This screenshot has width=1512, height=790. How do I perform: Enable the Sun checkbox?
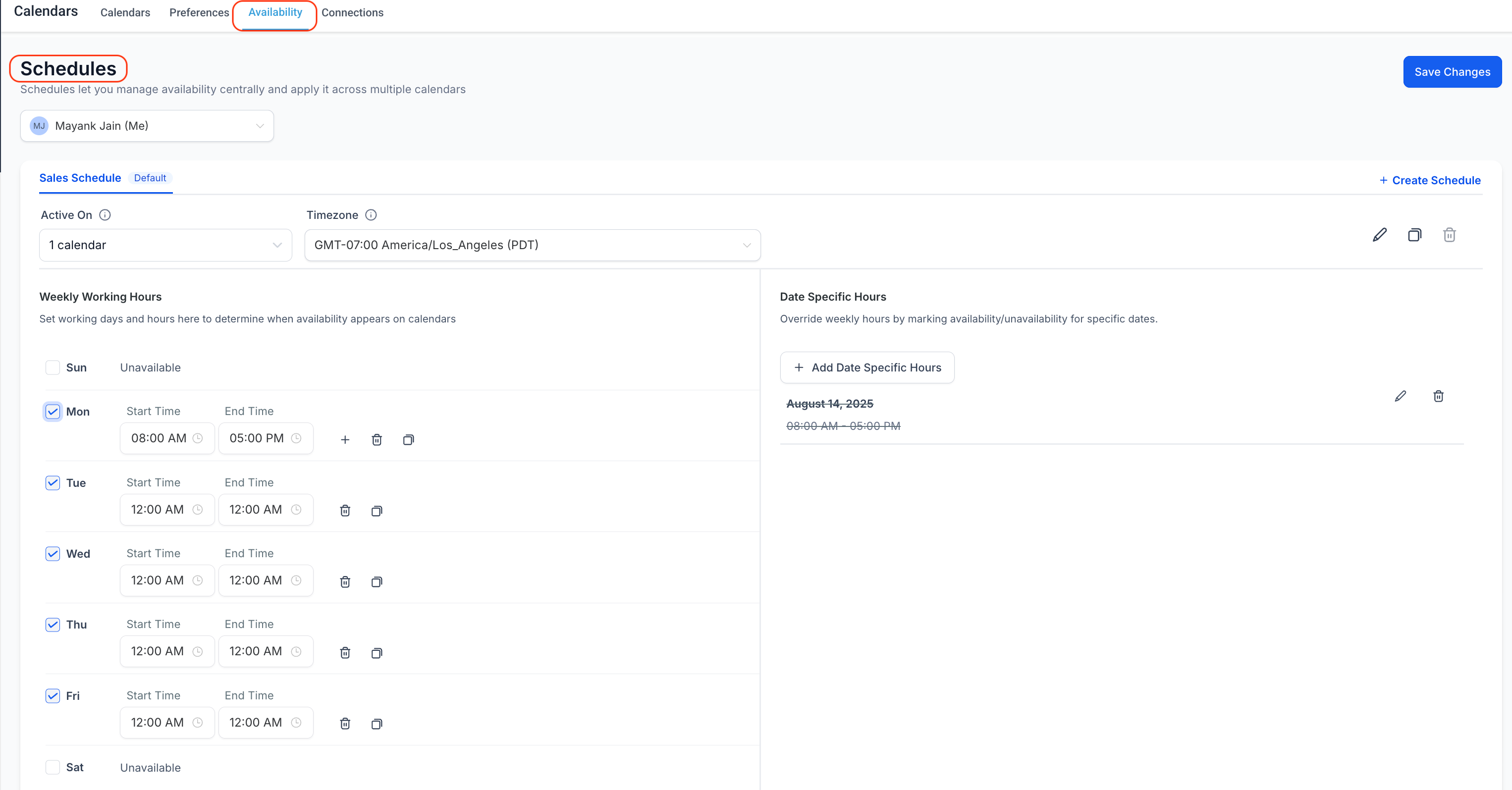(53, 368)
